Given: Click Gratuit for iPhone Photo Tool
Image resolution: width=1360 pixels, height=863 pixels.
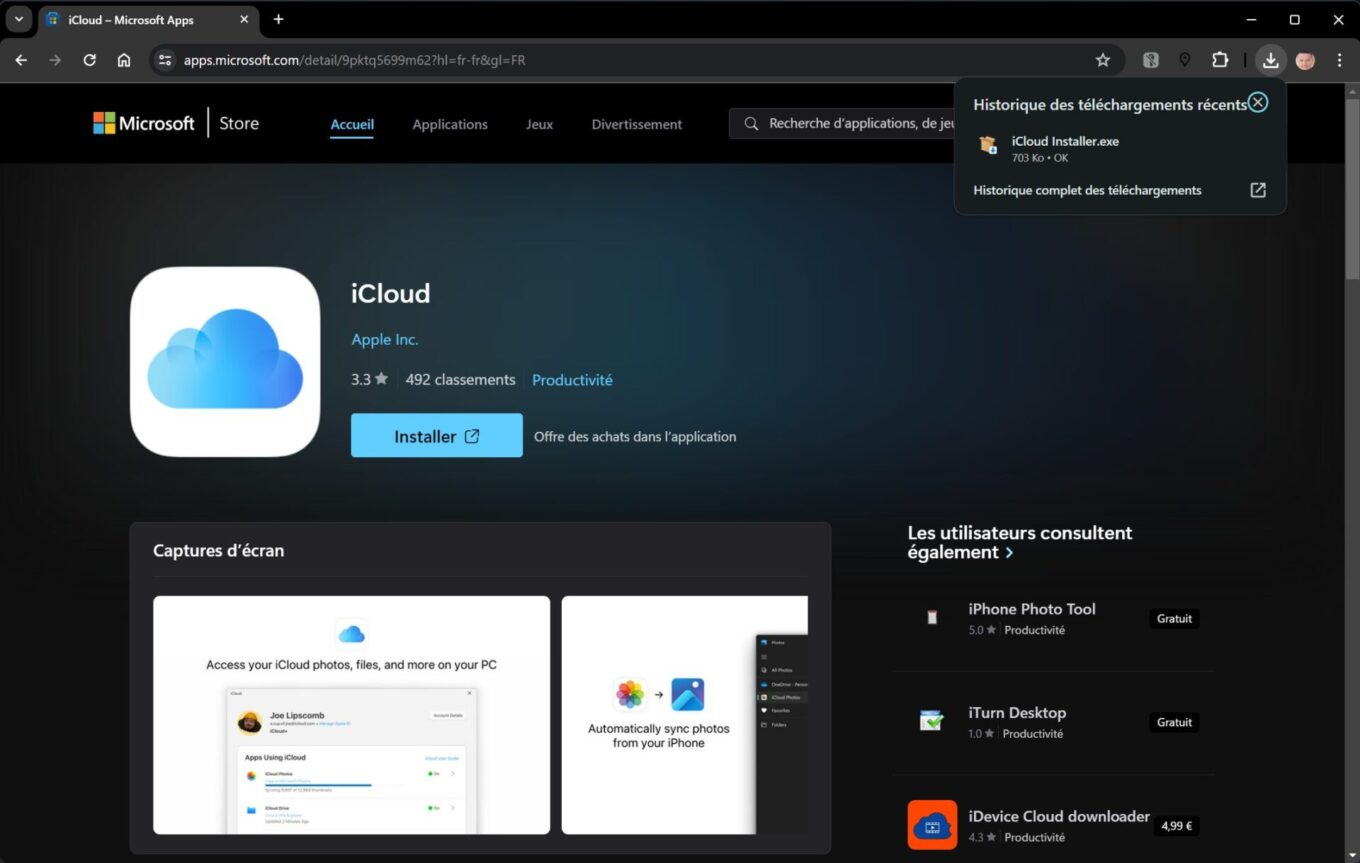Looking at the screenshot, I should coord(1174,619).
